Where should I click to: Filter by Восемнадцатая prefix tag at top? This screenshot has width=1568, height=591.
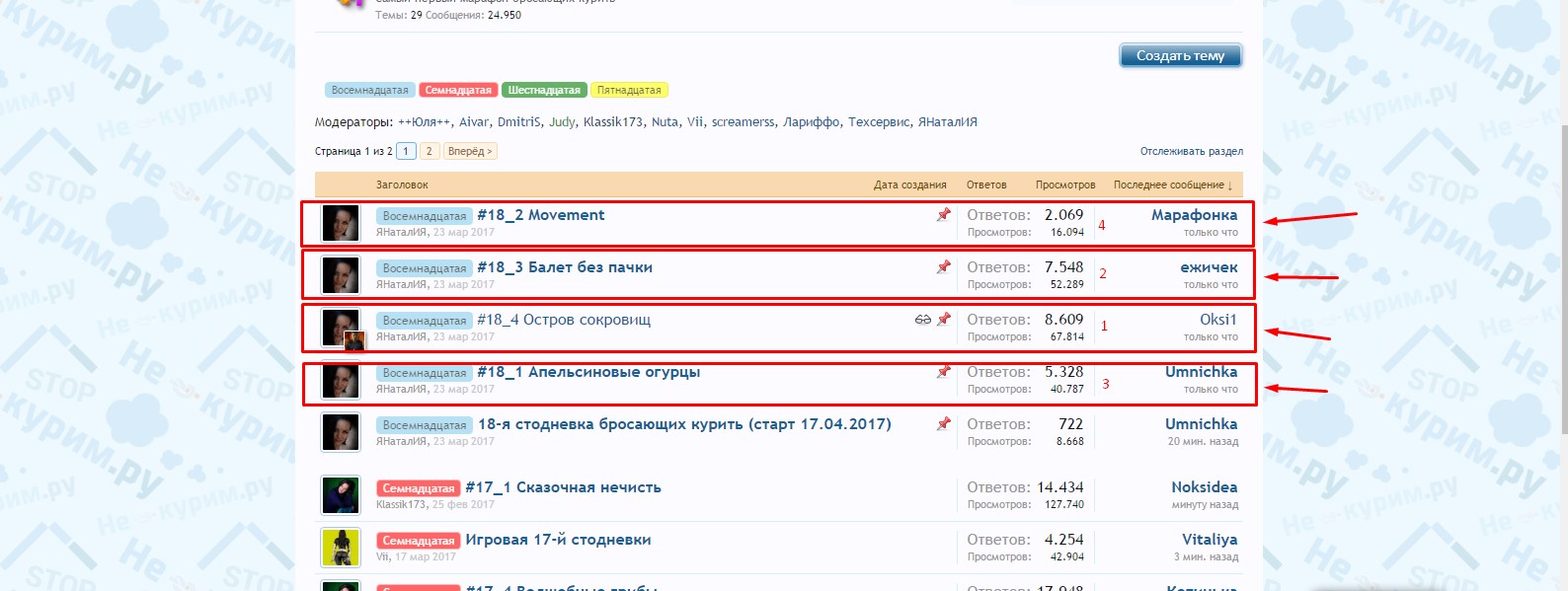tap(369, 90)
